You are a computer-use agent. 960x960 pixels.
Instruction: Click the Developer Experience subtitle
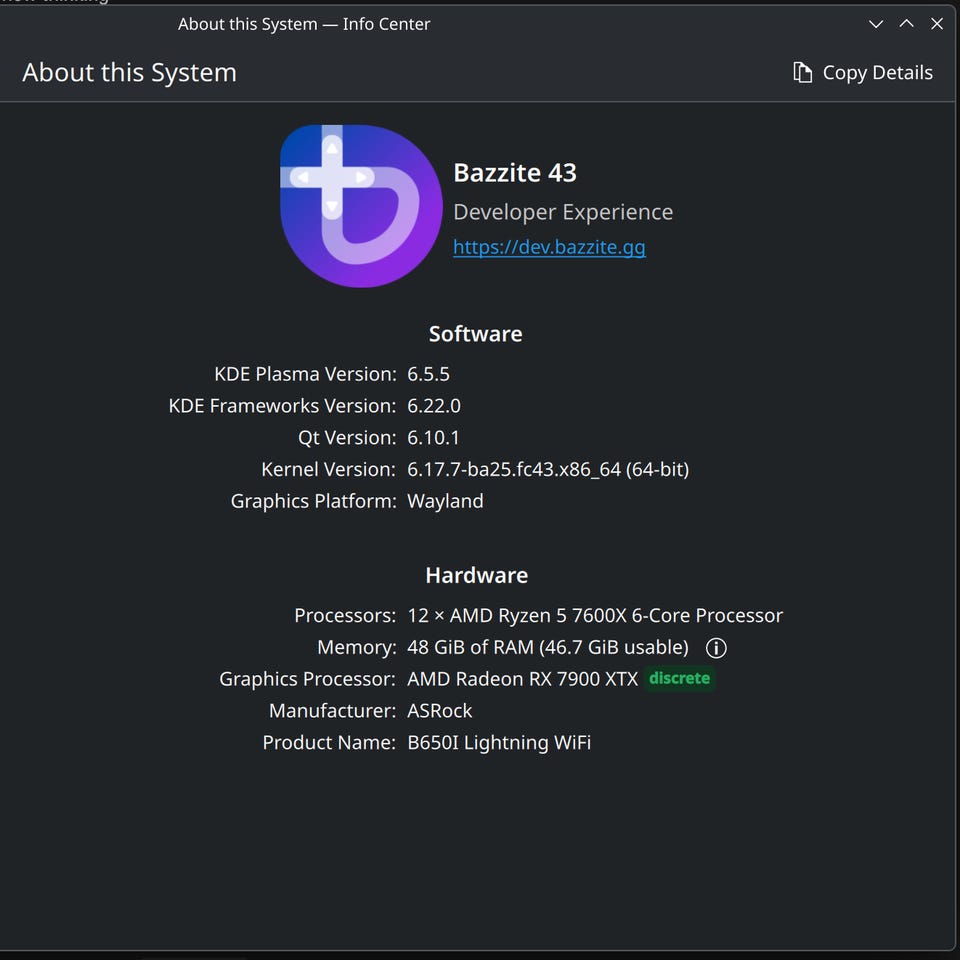[x=563, y=212]
